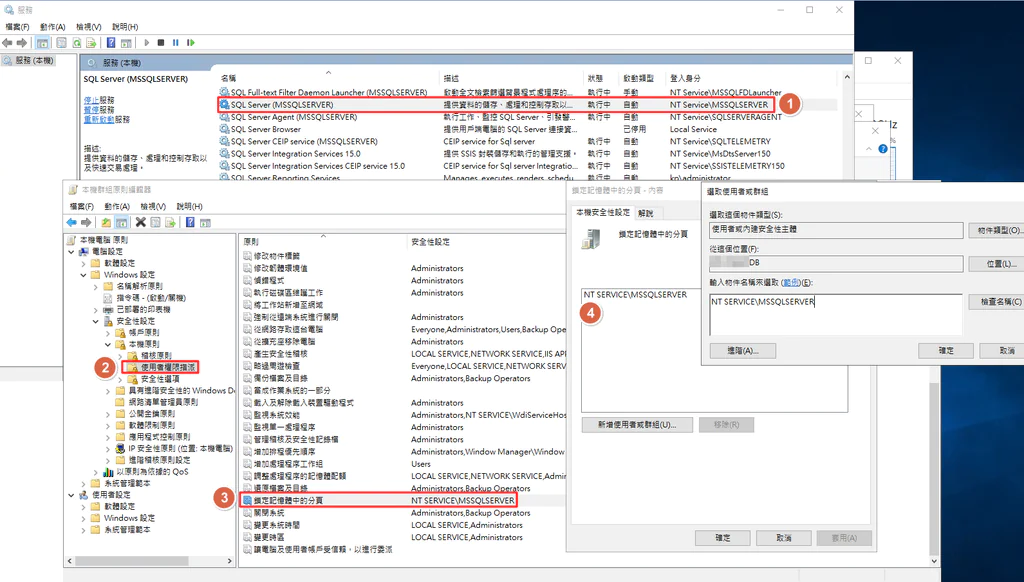Expand 稽核原則 tree node

point(120,356)
